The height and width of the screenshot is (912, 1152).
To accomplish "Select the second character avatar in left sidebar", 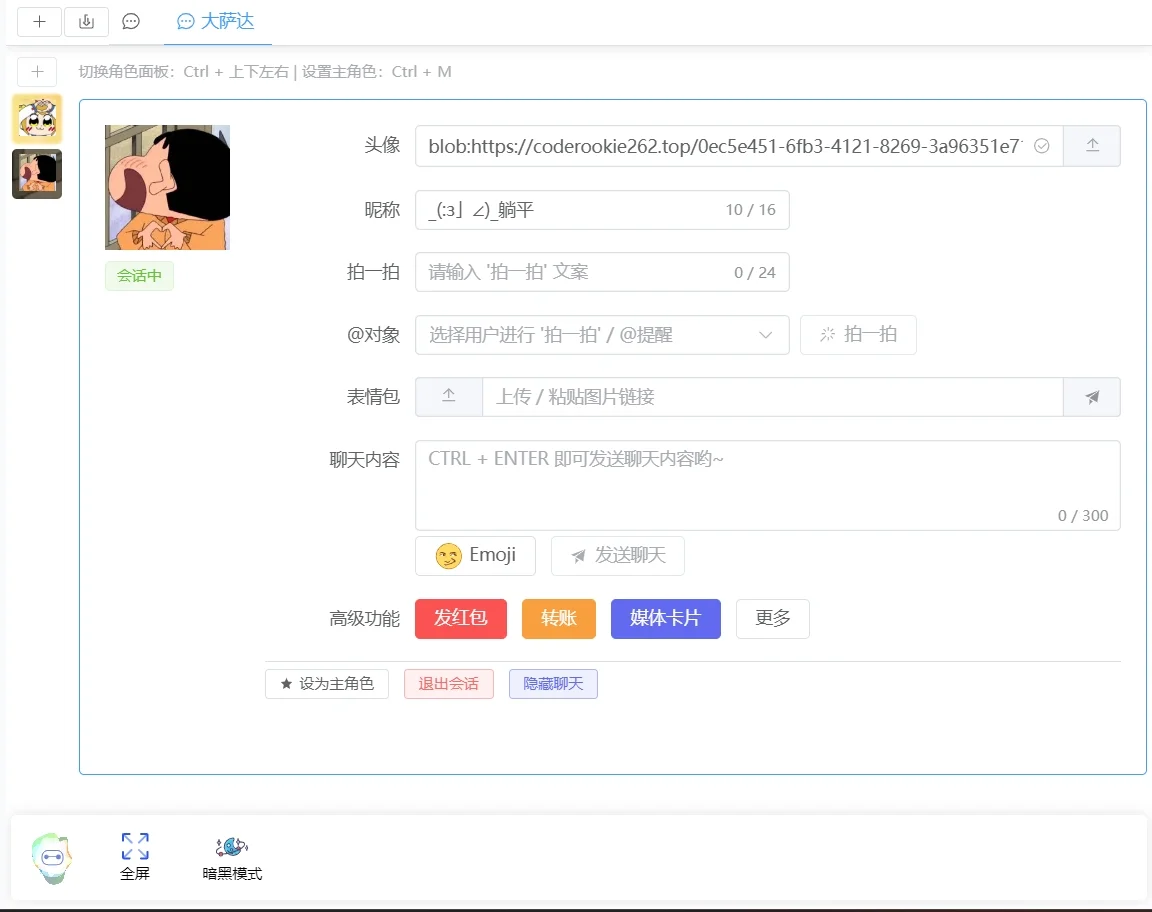I will [36, 174].
